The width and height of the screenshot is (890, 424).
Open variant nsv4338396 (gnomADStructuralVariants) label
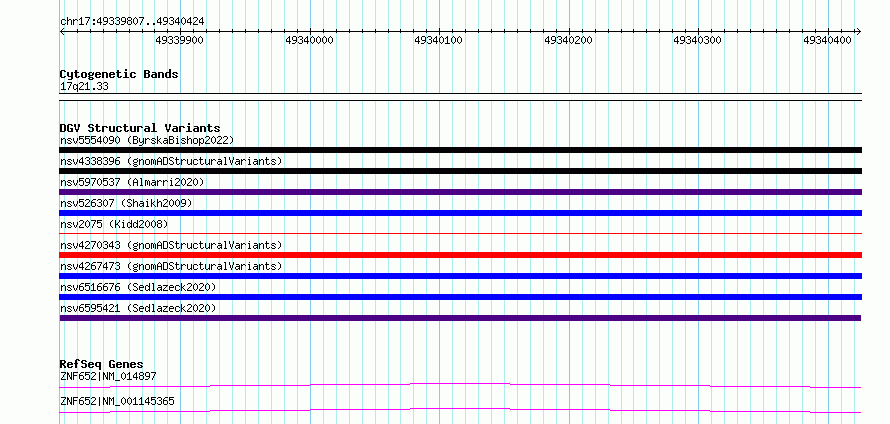click(171, 161)
